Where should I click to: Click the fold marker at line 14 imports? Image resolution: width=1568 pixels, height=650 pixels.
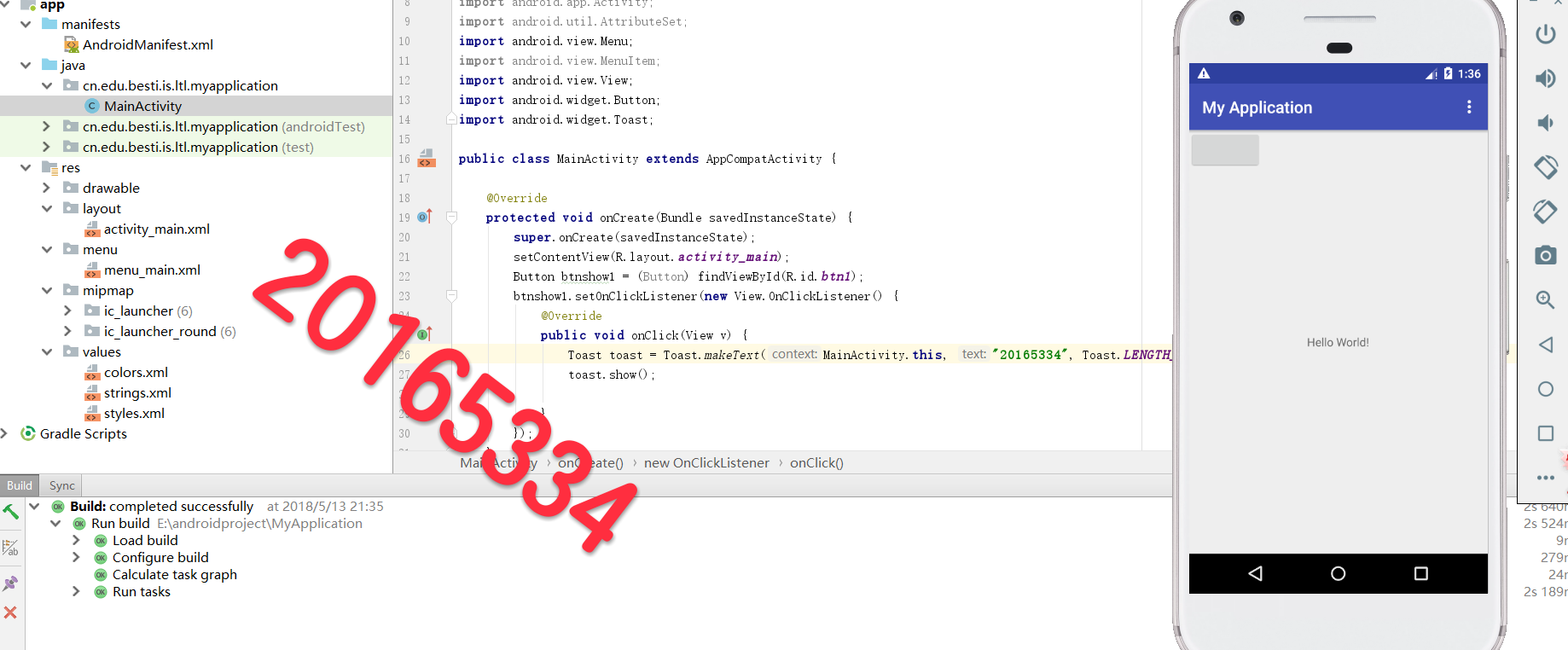[x=451, y=119]
